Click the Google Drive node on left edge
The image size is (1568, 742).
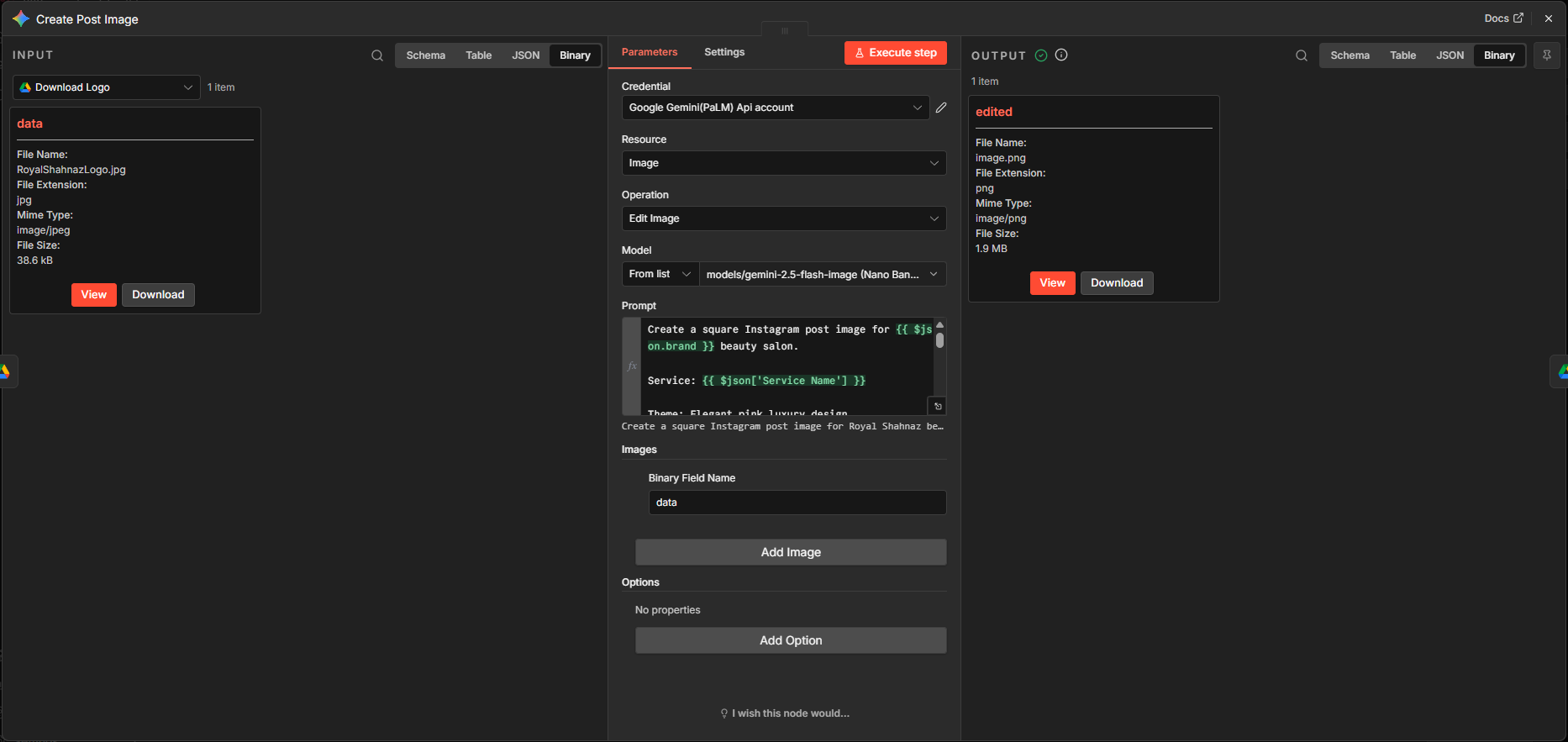pos(5,371)
